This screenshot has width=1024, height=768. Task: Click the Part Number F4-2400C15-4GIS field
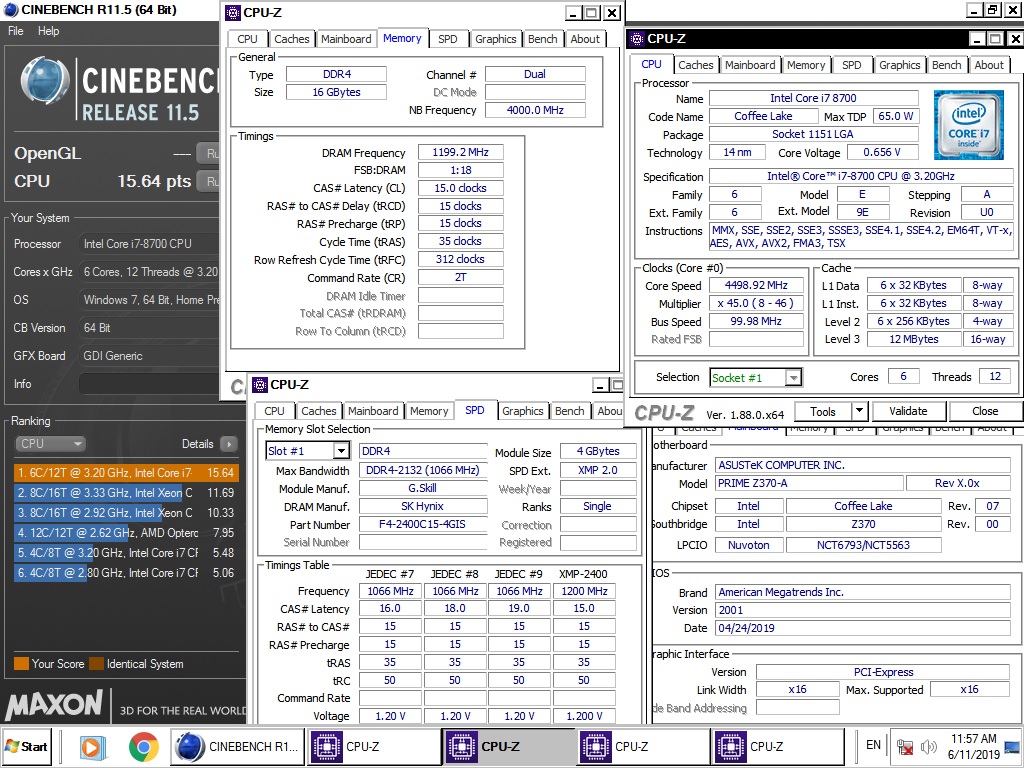[x=423, y=524]
